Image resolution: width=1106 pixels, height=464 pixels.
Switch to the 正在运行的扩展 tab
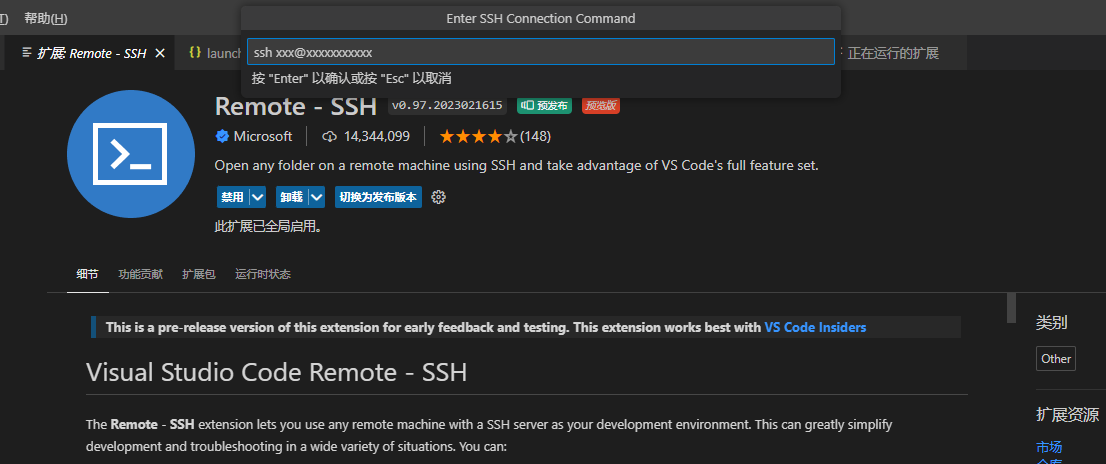tap(893, 53)
